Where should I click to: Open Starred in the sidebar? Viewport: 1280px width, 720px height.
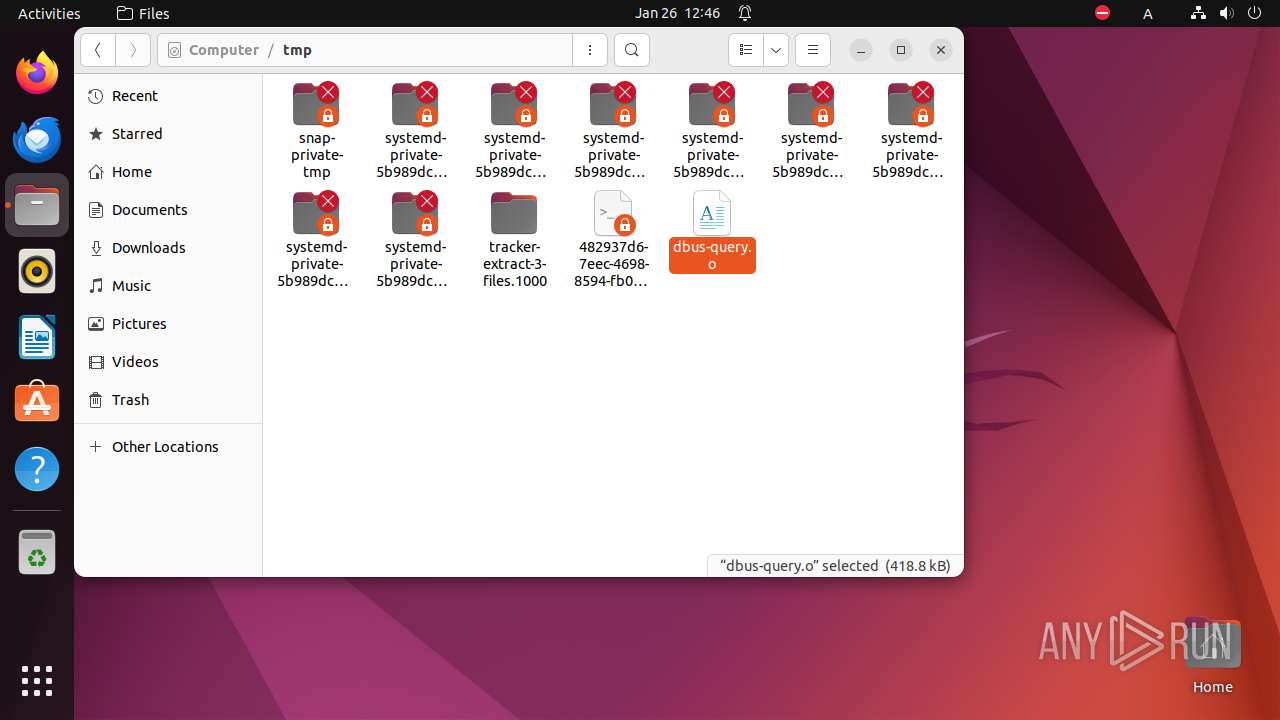tap(168, 134)
